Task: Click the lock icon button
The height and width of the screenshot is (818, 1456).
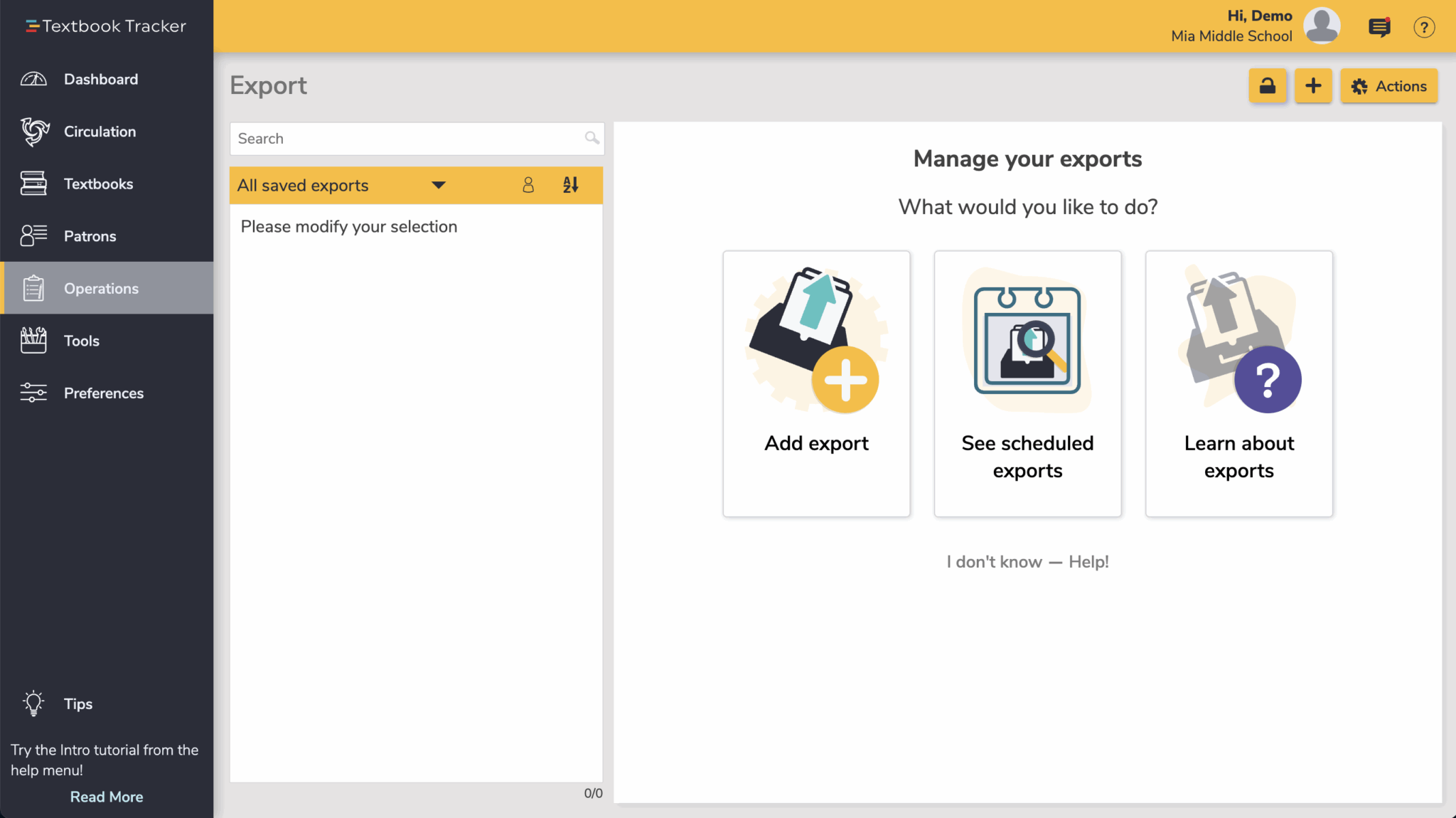Action: pos(1268,86)
